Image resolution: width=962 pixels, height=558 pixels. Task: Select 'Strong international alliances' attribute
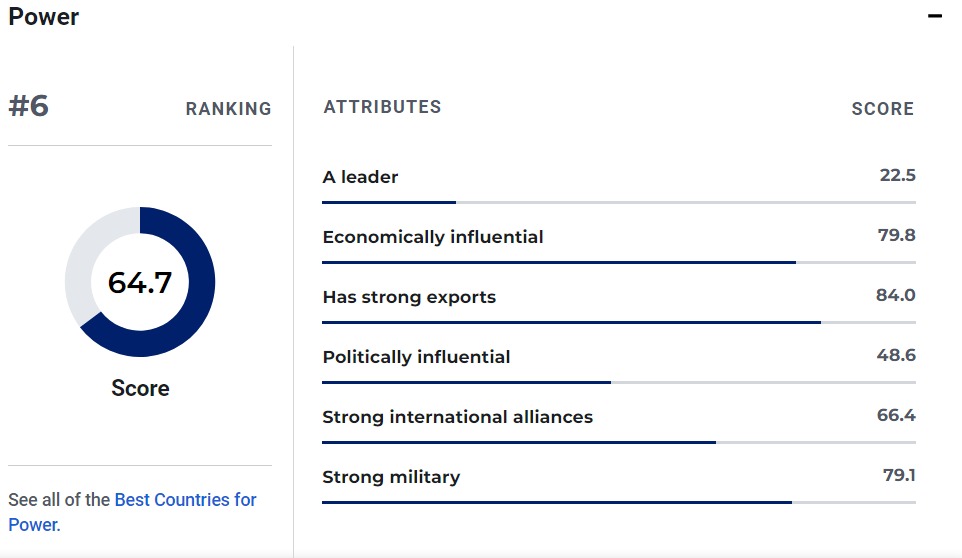[x=457, y=417]
